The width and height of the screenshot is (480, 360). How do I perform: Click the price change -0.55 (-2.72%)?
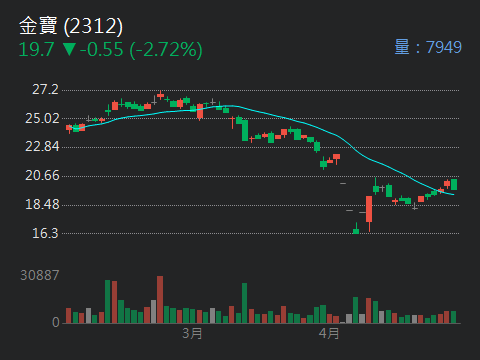pyautogui.click(x=141, y=50)
